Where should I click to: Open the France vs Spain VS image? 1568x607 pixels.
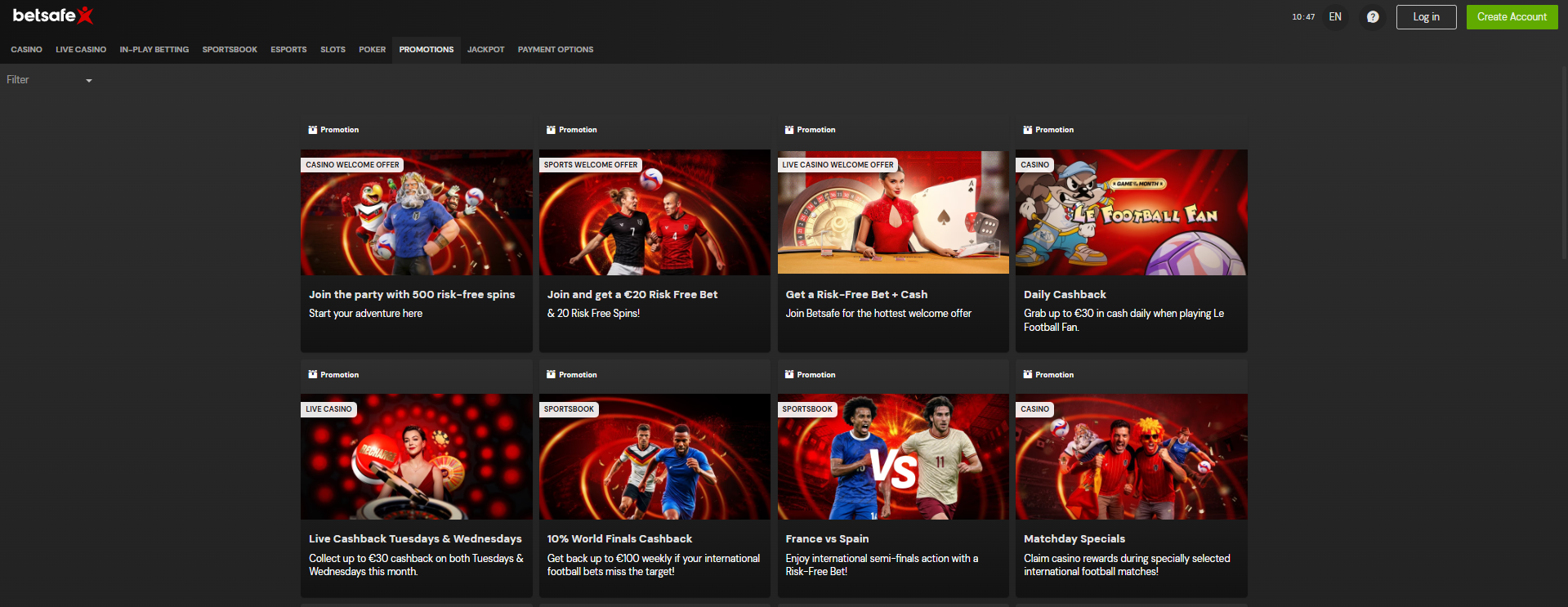(x=893, y=457)
